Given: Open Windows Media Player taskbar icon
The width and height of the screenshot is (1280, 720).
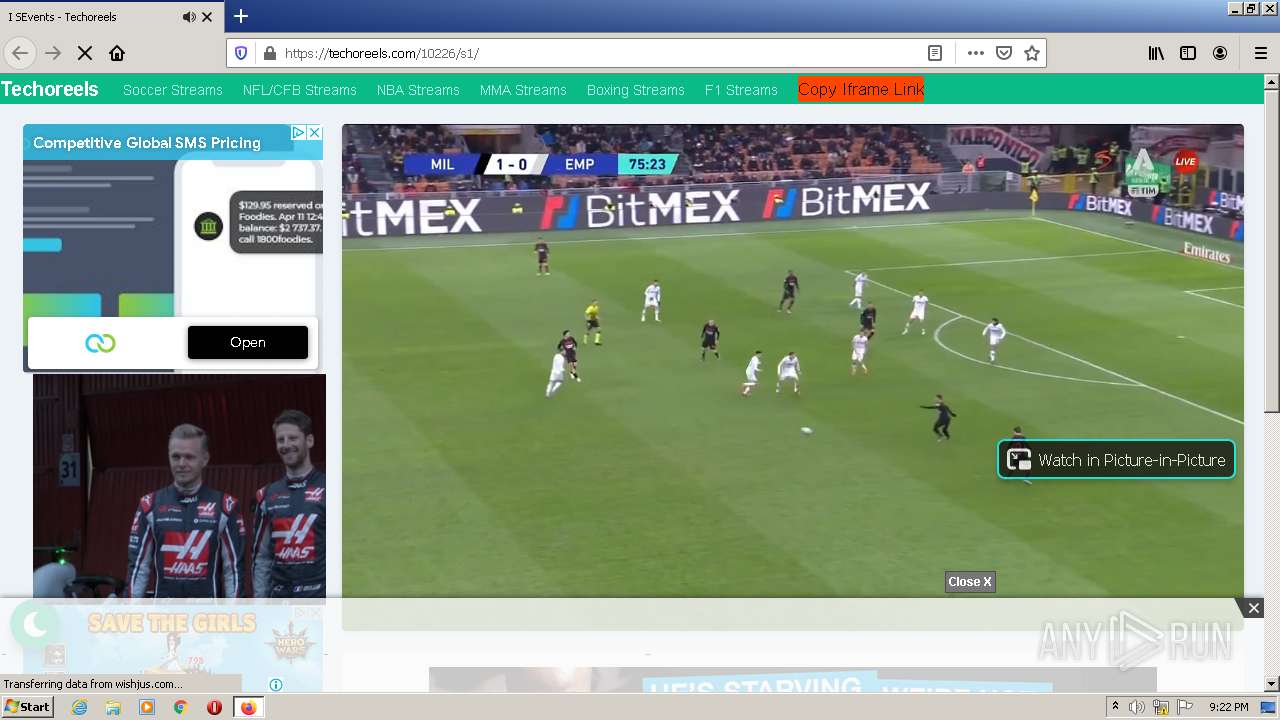Looking at the screenshot, I should click(147, 707).
